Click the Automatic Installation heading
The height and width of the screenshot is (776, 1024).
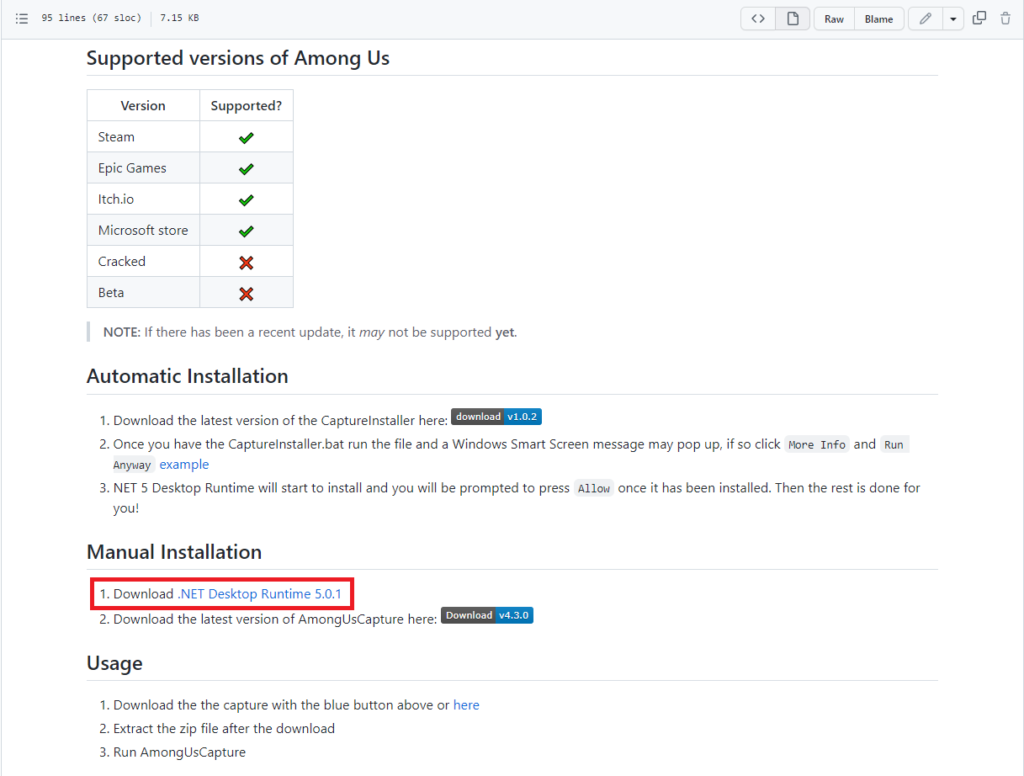point(187,376)
